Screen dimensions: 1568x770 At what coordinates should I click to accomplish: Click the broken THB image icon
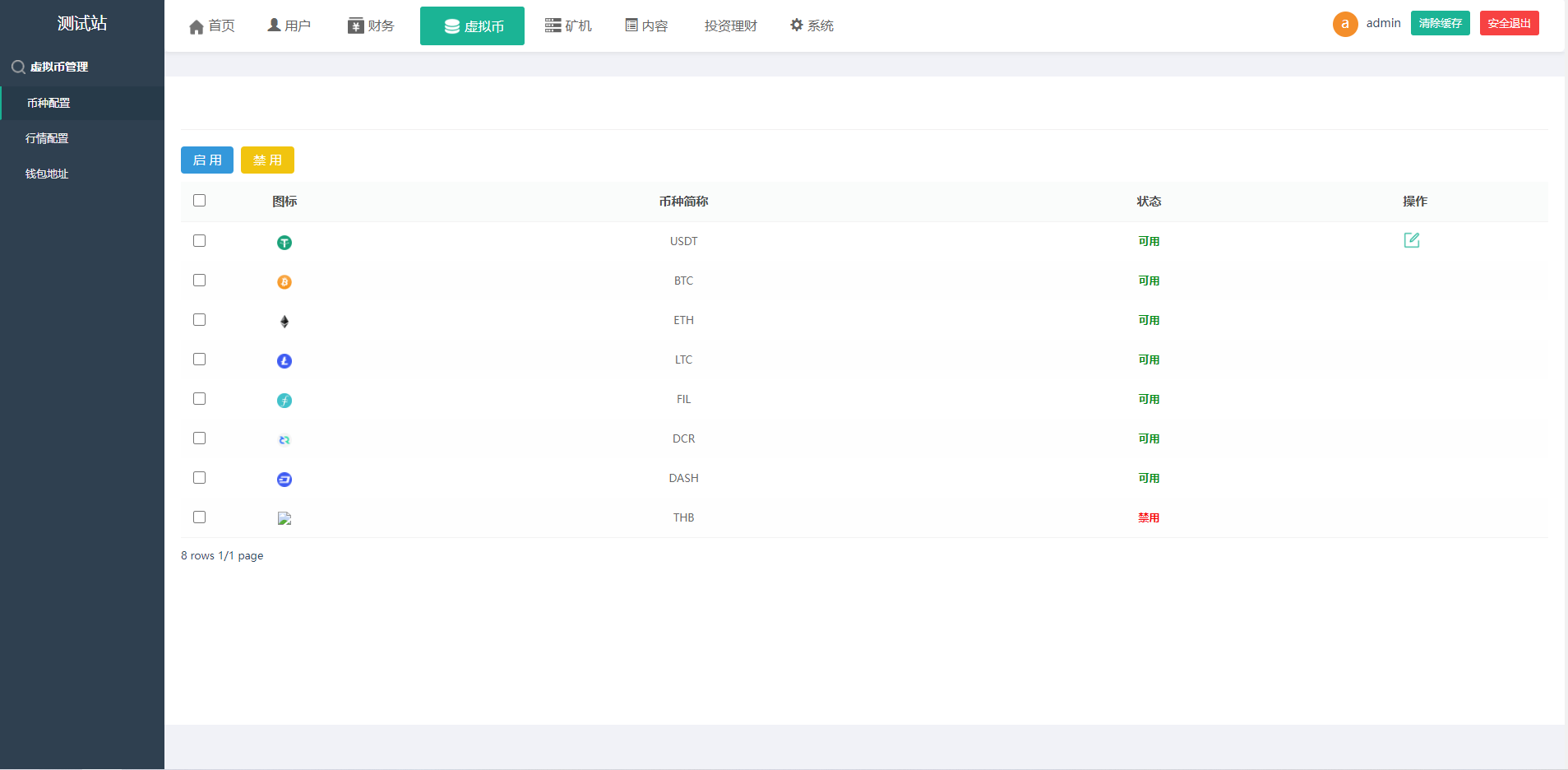pos(284,518)
